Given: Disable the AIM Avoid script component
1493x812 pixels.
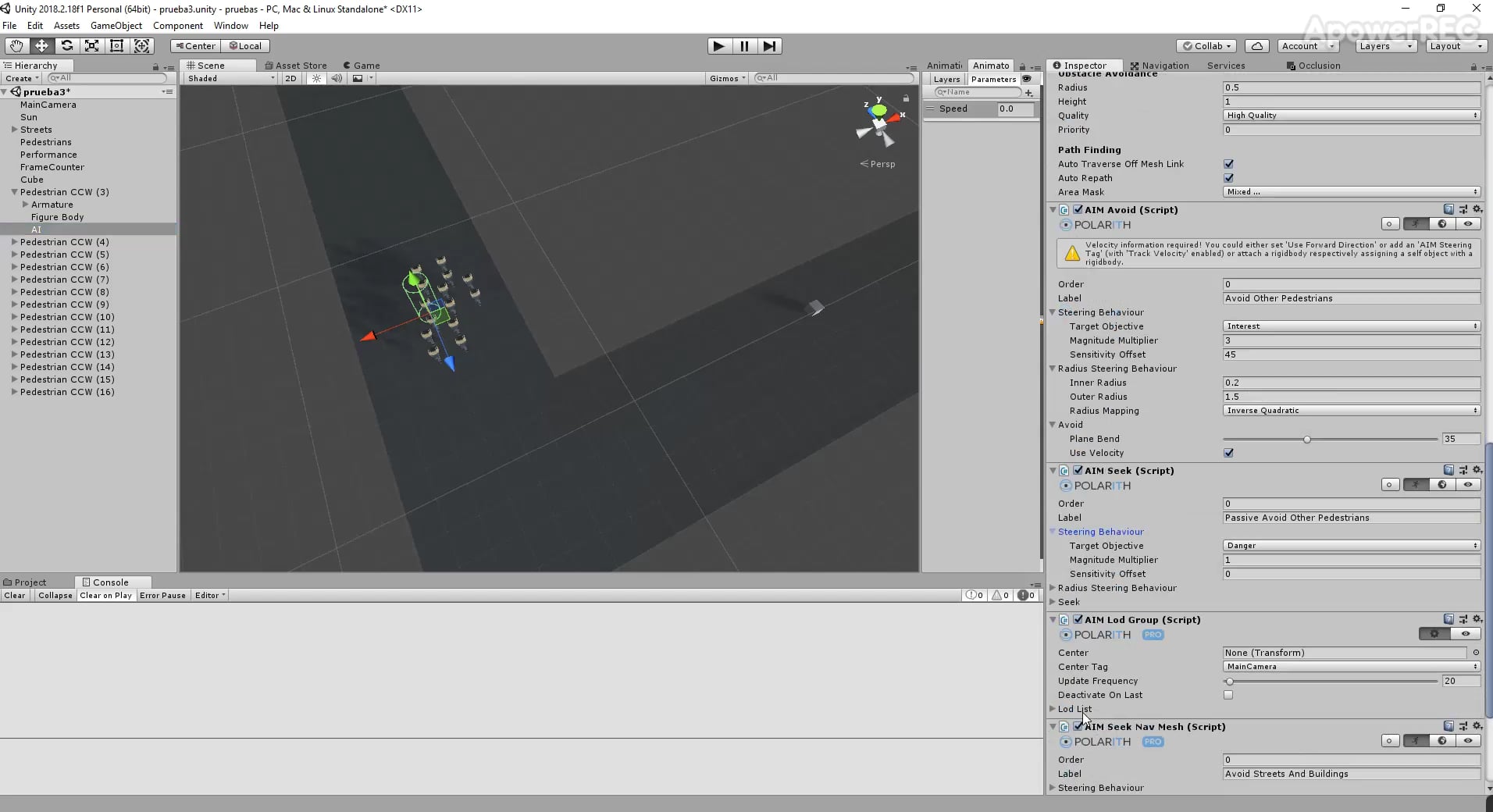Looking at the screenshot, I should click(1078, 209).
